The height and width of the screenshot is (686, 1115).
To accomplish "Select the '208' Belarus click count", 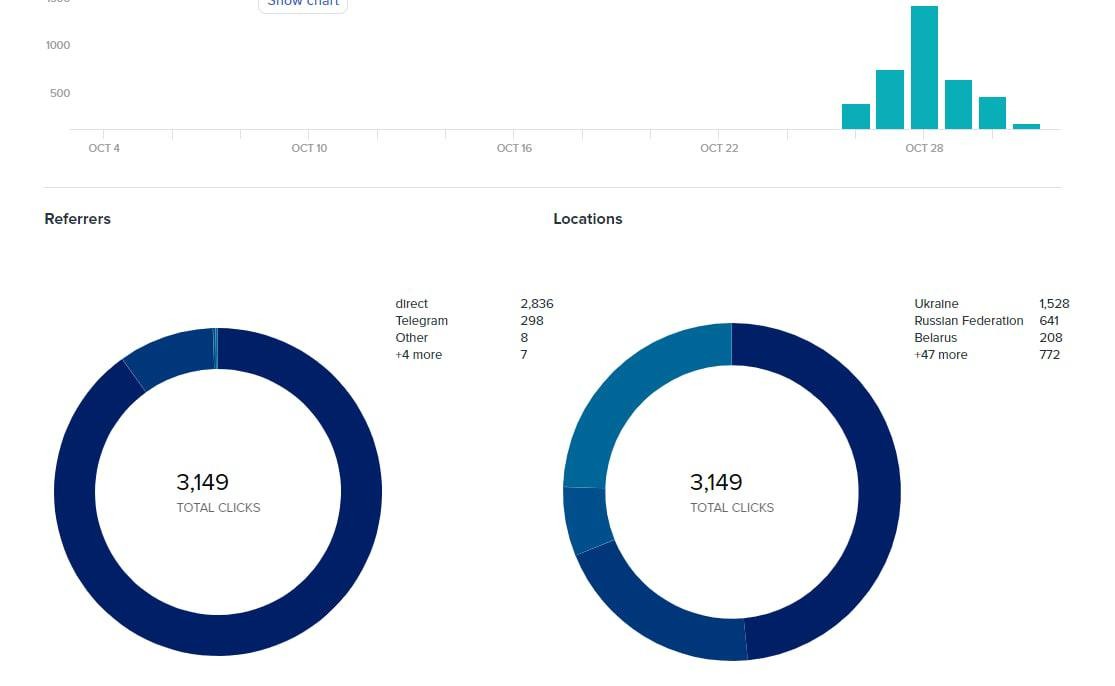I will (1050, 338).
